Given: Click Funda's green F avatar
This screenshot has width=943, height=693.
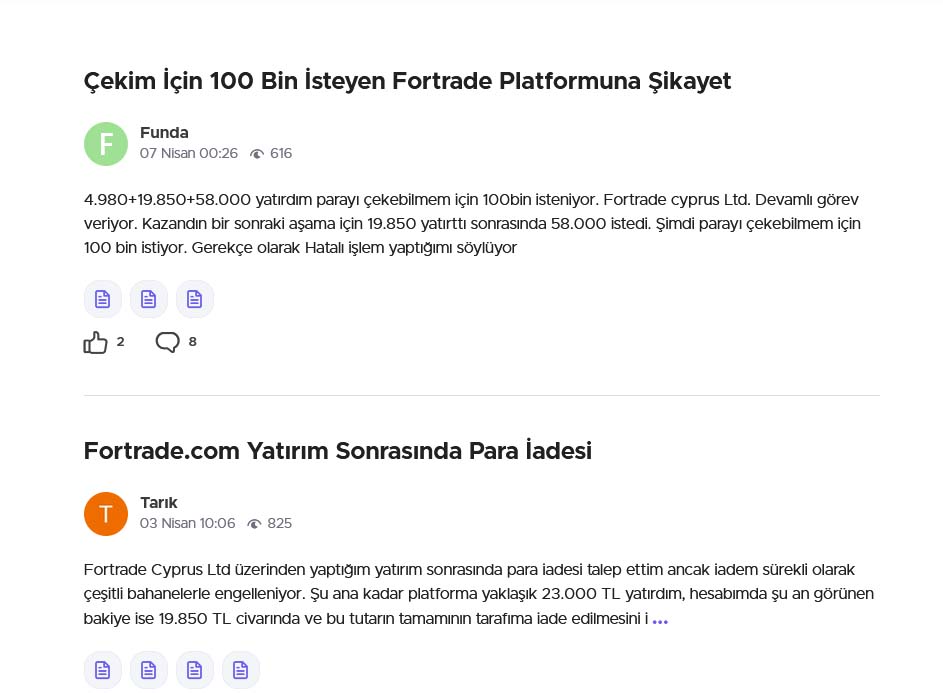Looking at the screenshot, I should point(106,144).
